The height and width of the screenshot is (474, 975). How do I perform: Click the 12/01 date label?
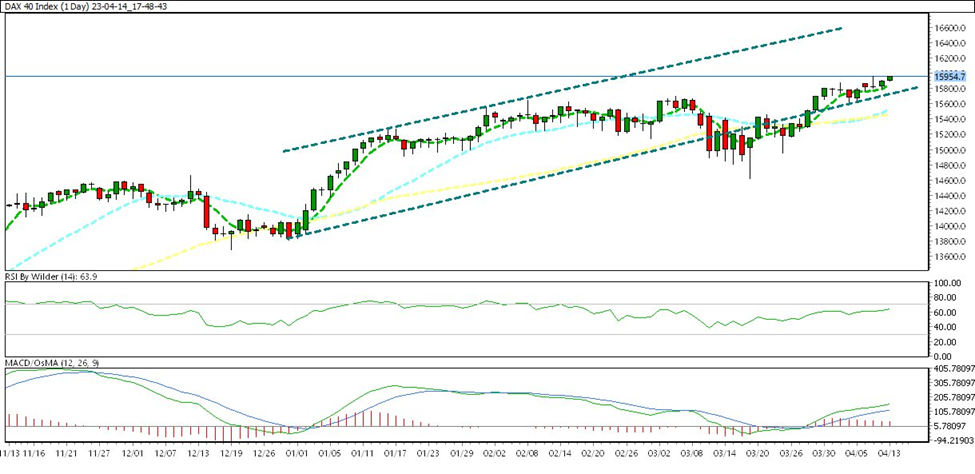(x=132, y=454)
